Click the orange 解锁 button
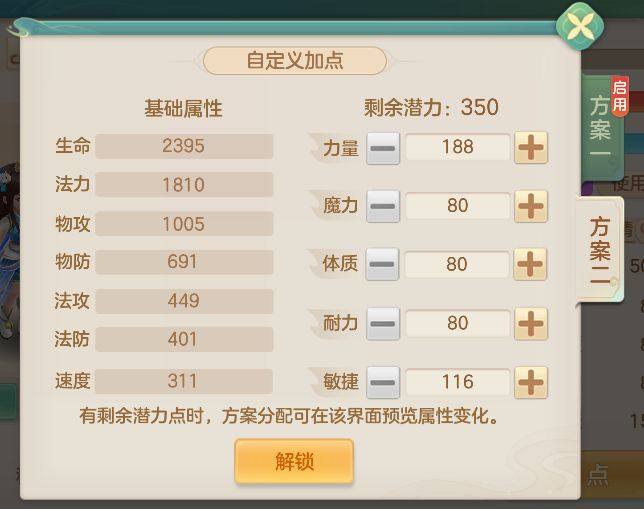 click(294, 462)
